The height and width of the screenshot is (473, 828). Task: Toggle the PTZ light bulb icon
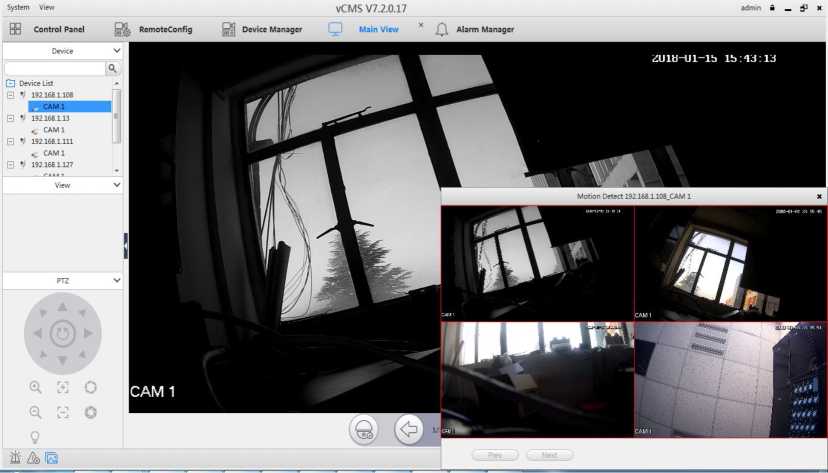coord(35,436)
